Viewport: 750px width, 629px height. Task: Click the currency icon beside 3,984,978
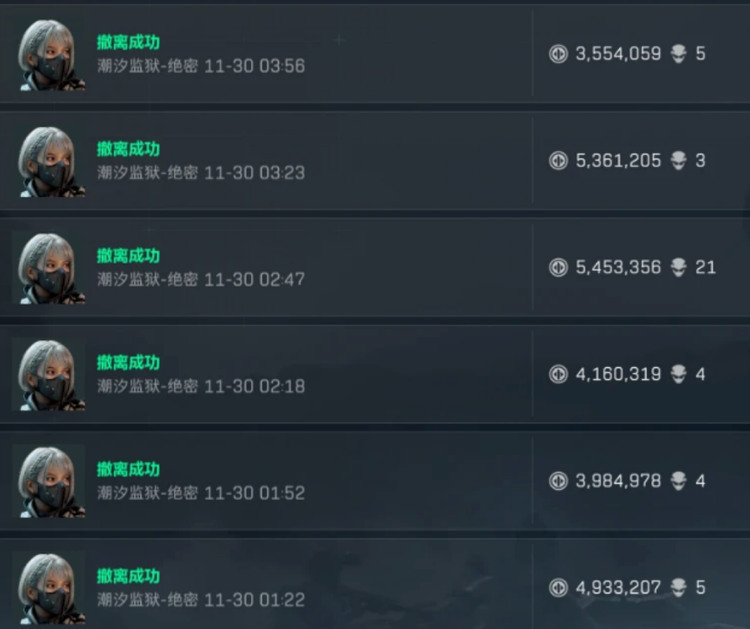click(558, 481)
